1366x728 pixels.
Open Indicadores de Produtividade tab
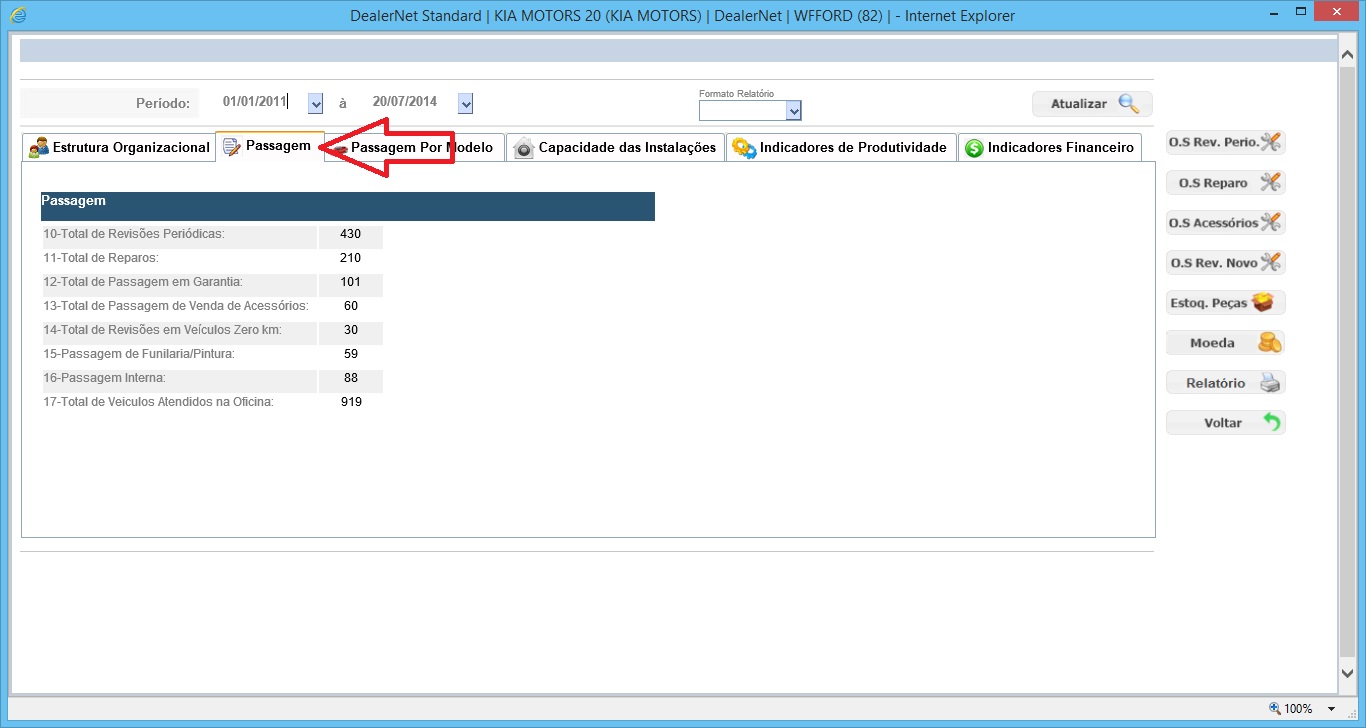click(x=841, y=147)
